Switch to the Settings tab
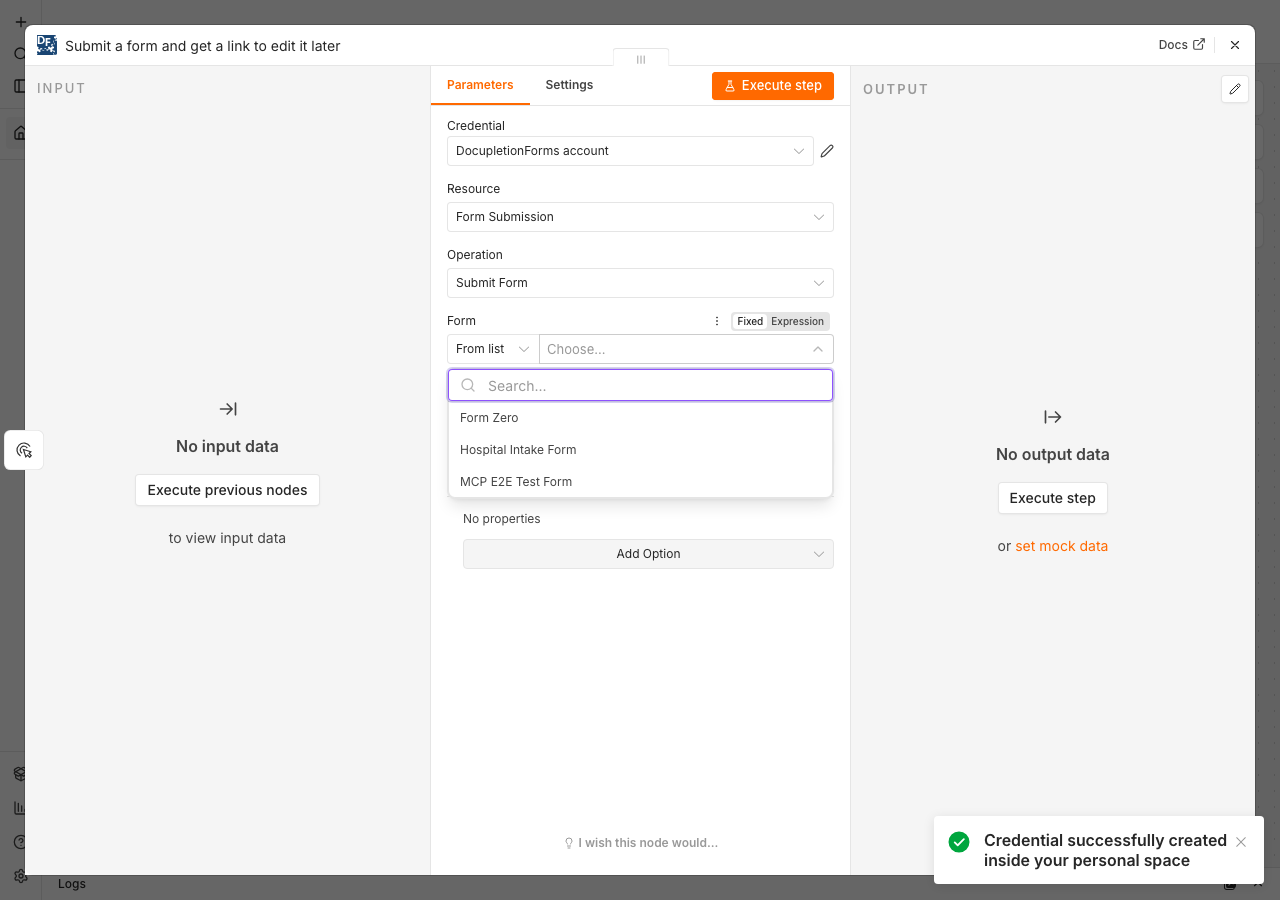Viewport: 1280px width, 900px height. 569,85
